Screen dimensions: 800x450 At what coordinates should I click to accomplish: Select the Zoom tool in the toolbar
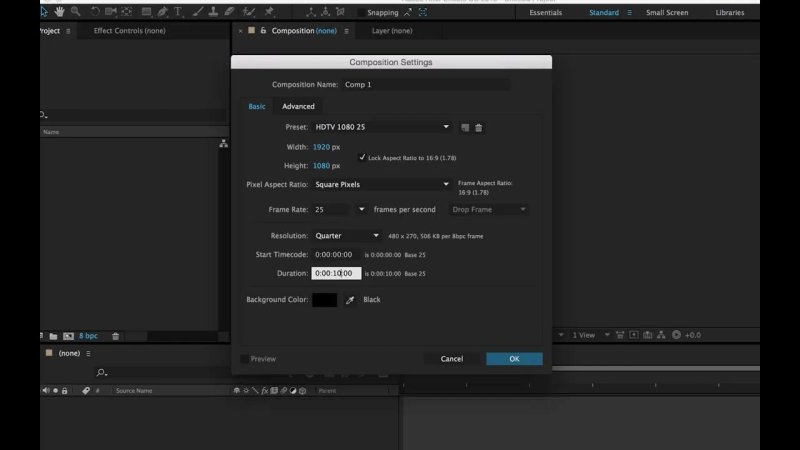click(x=76, y=11)
